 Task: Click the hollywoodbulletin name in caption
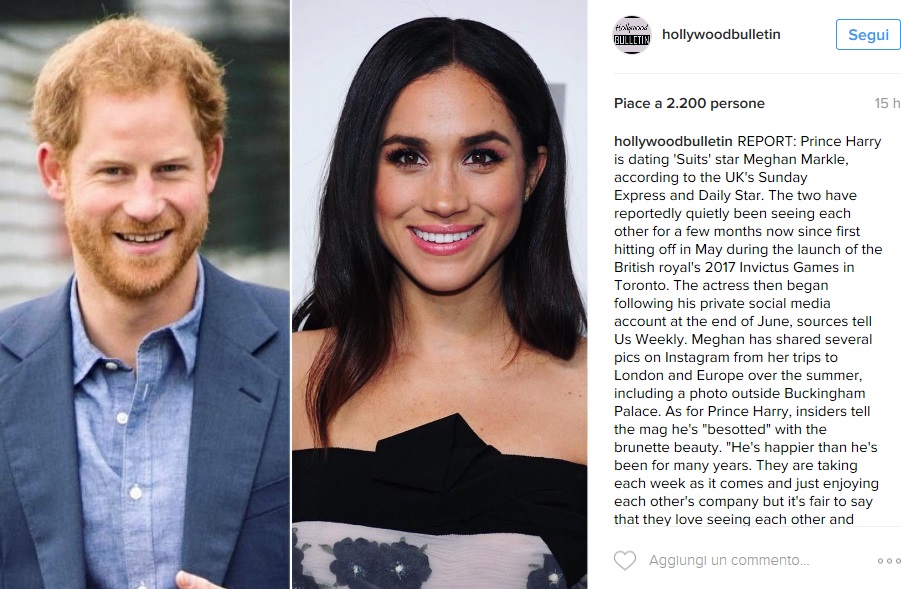tap(673, 141)
